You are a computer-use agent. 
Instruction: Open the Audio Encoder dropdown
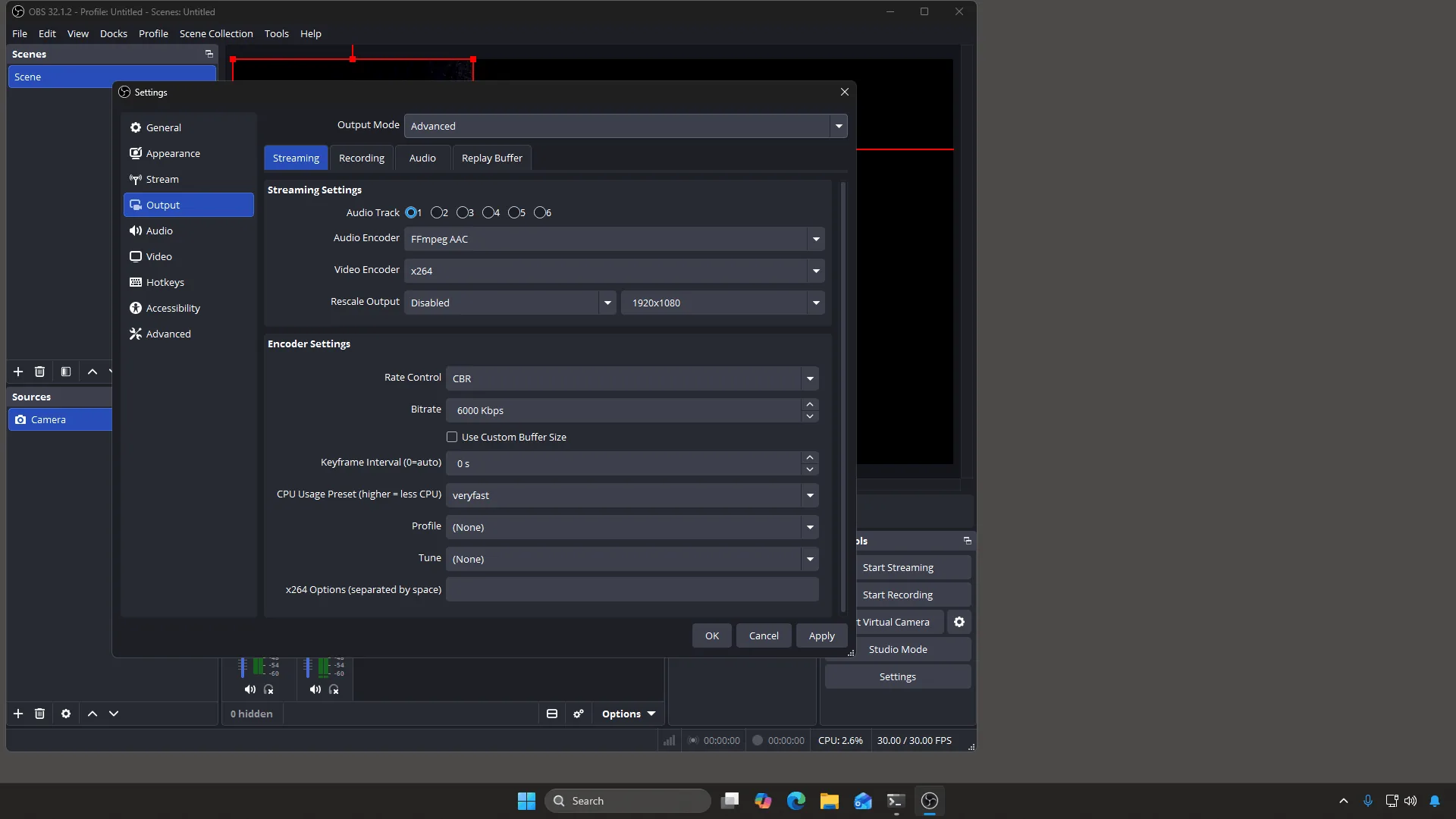click(x=614, y=239)
